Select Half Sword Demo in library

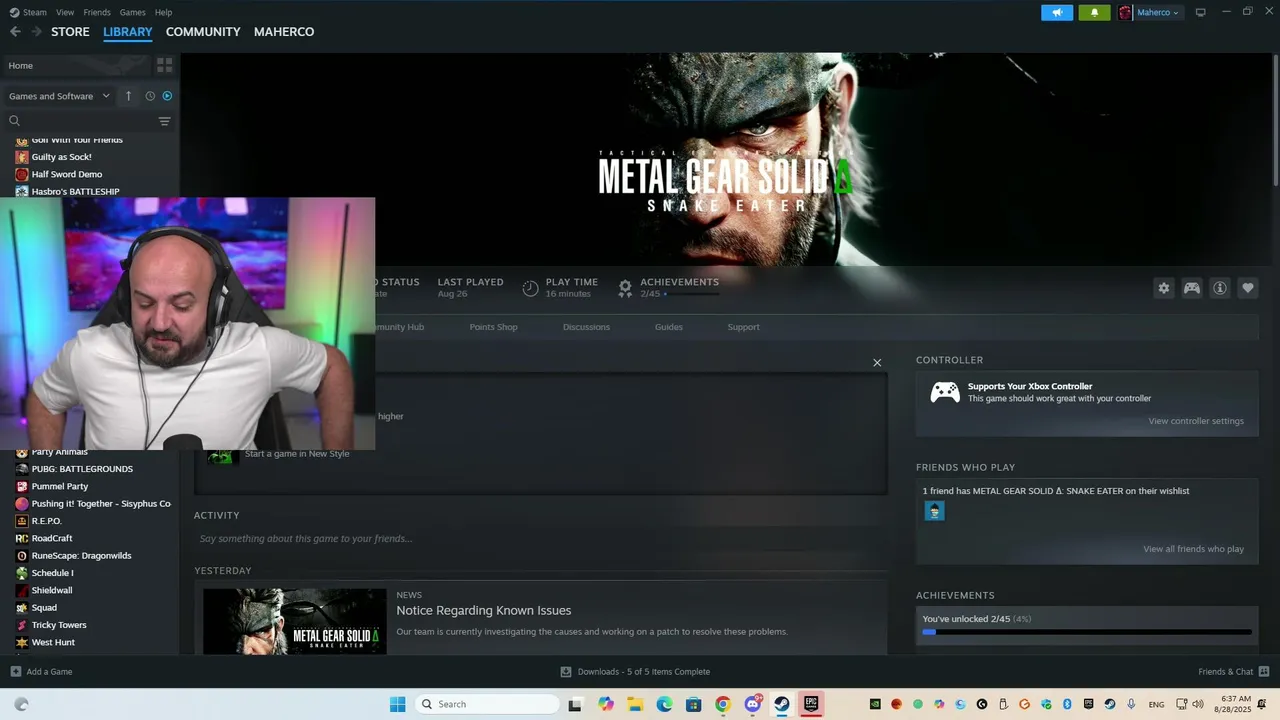pos(67,174)
